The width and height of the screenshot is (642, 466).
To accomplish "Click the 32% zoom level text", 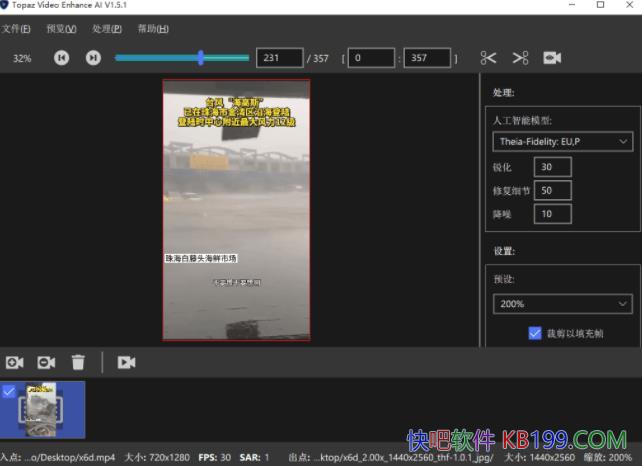I will point(22,59).
